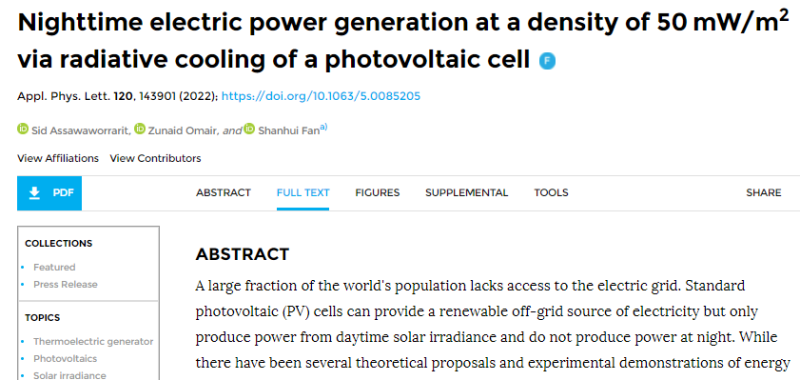
Task: Download the article PDF
Action: 49,193
